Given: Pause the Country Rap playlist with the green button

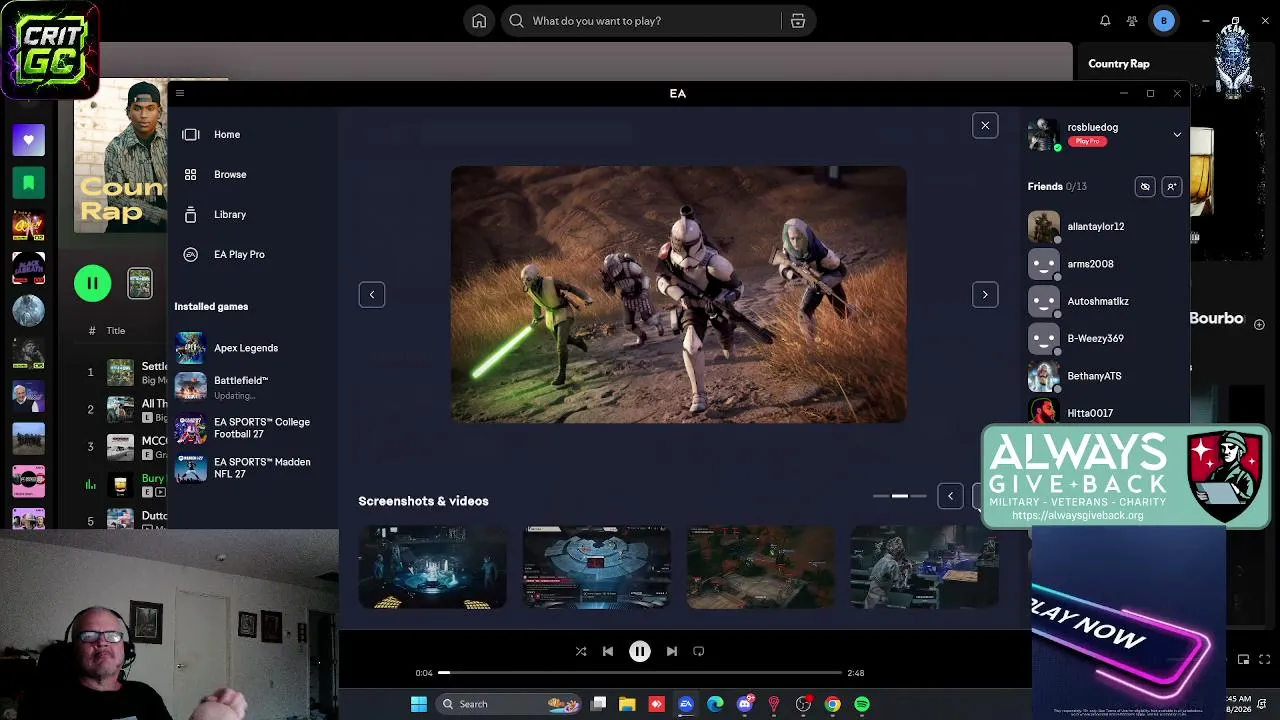Looking at the screenshot, I should [92, 283].
